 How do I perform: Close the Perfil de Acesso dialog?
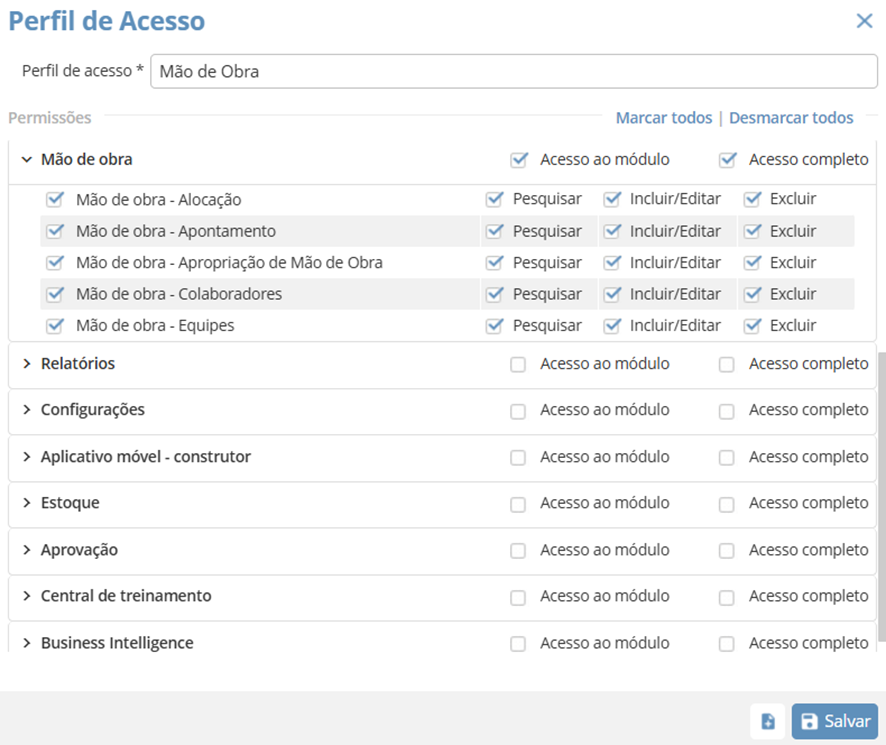pos(864,20)
